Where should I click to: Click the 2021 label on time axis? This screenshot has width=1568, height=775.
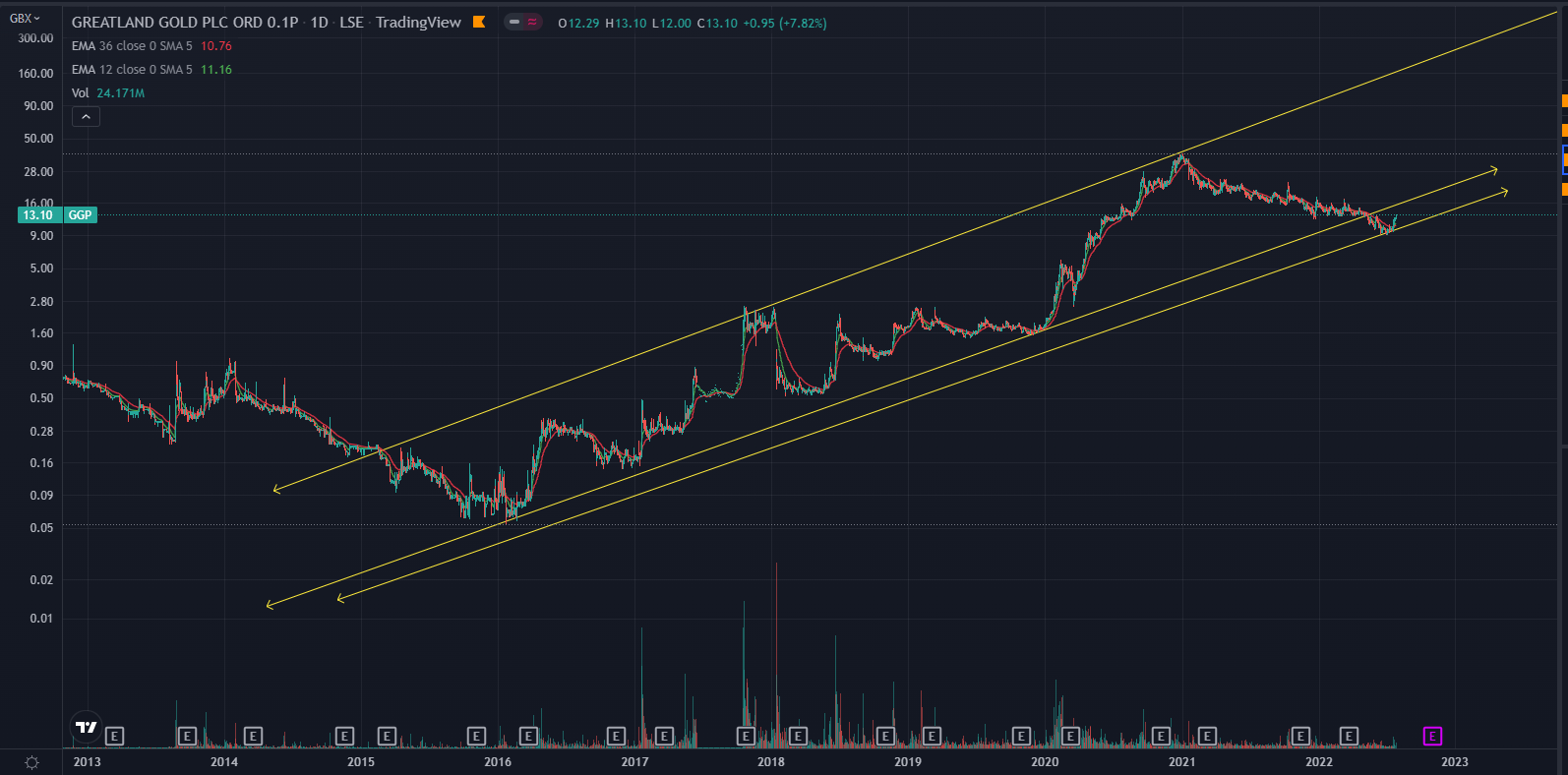pos(1182,762)
